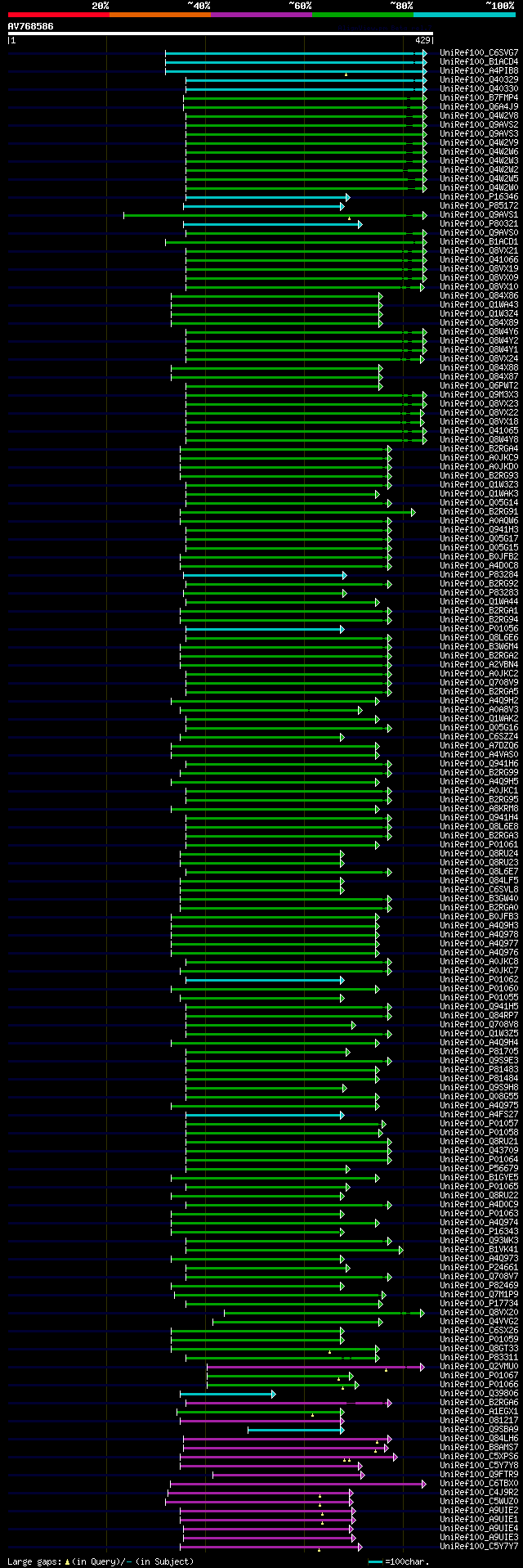Open the UniRef100_A0A8V3 hit

tap(479, 709)
